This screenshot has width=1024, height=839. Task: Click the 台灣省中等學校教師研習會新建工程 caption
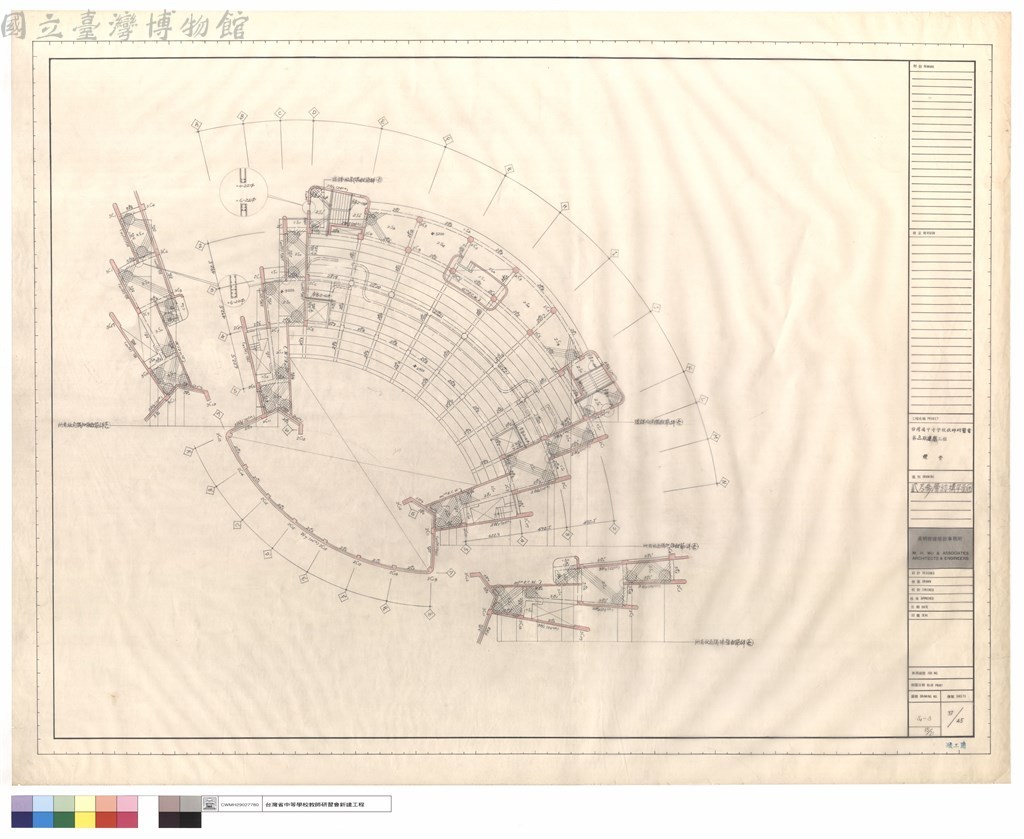tap(314, 804)
